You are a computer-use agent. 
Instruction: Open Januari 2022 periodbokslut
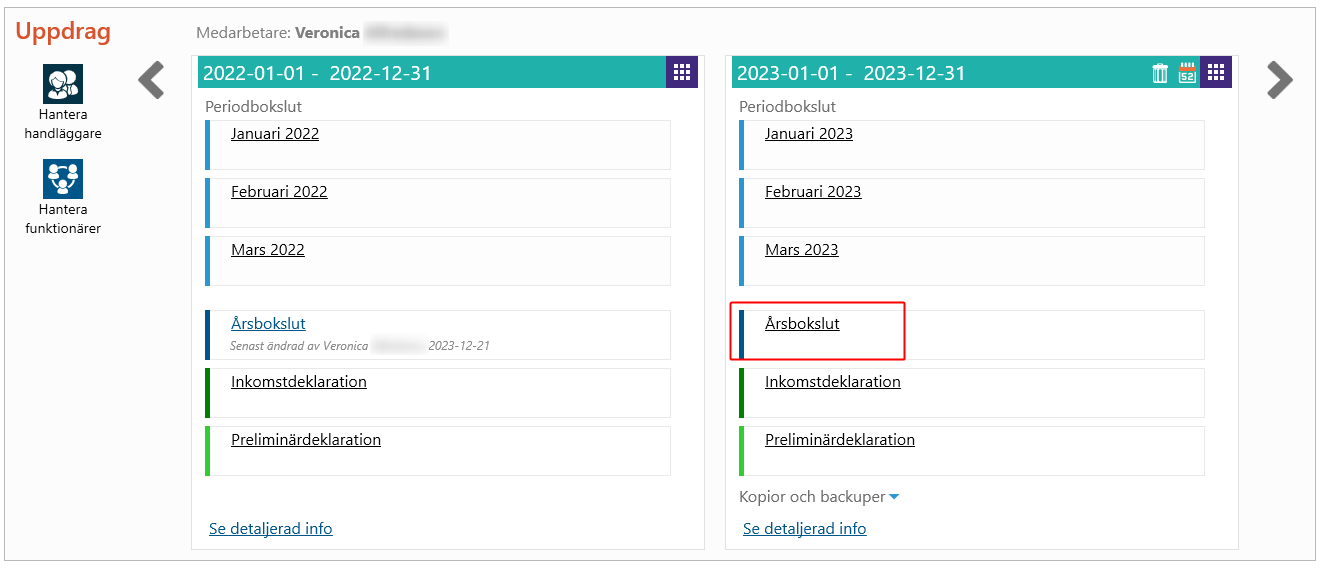[275, 134]
